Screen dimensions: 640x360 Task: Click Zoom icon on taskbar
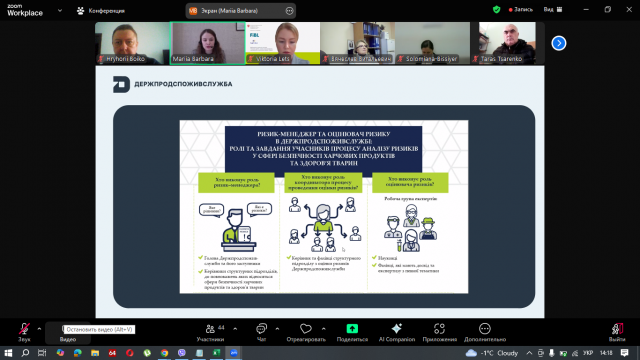click(x=234, y=353)
